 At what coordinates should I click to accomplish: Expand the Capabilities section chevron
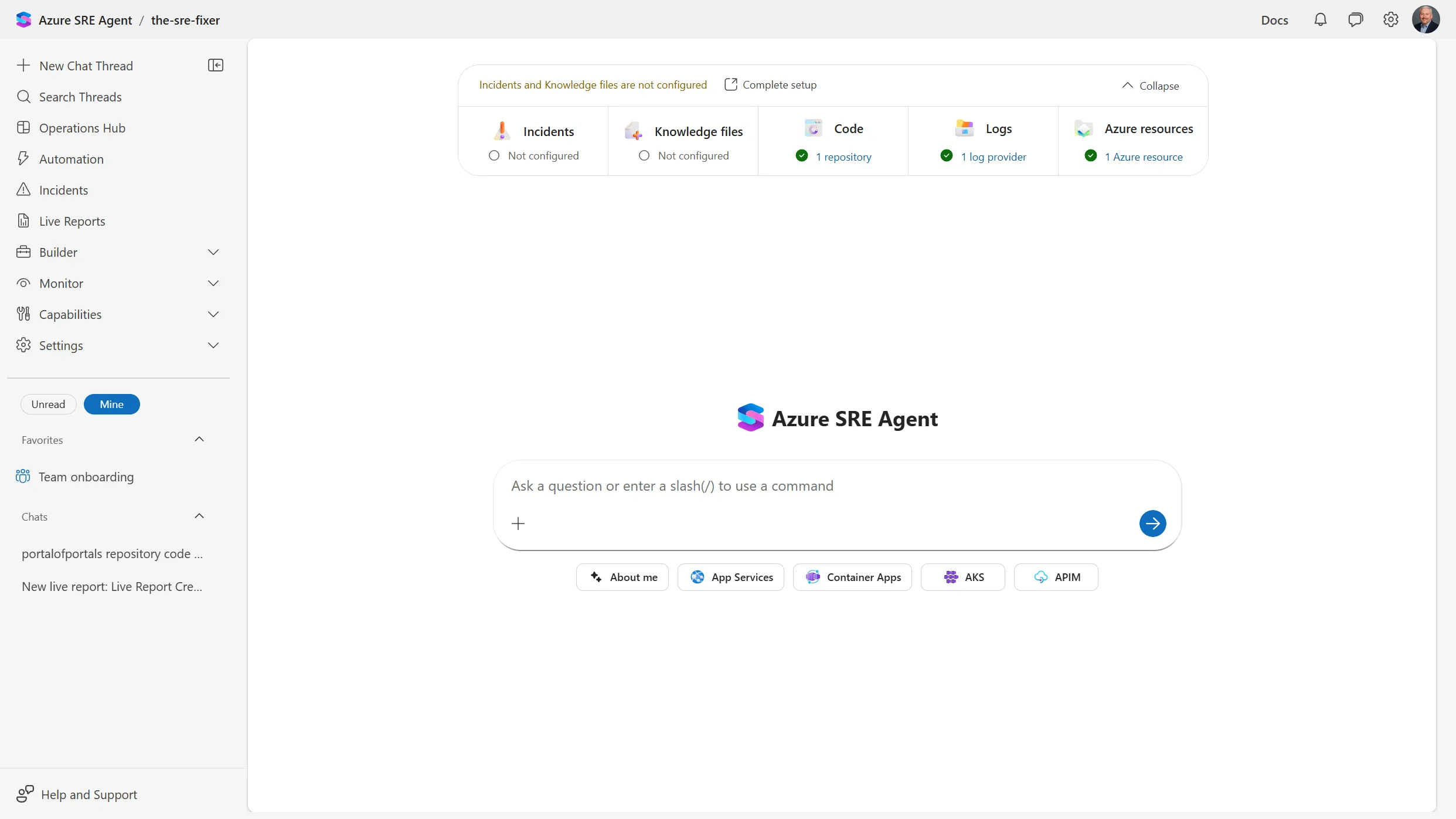pos(213,314)
